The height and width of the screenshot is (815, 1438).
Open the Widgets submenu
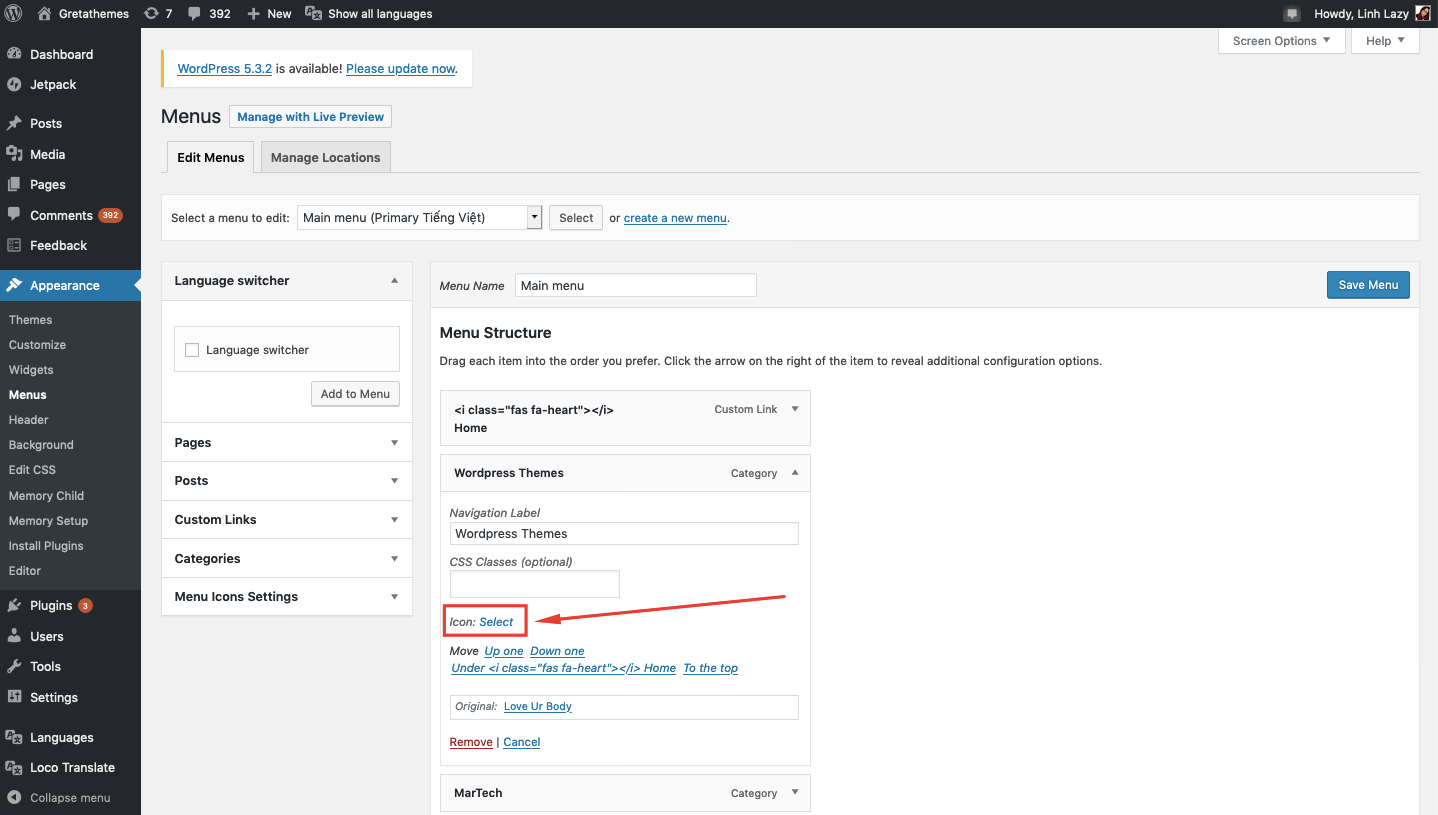click(31, 370)
